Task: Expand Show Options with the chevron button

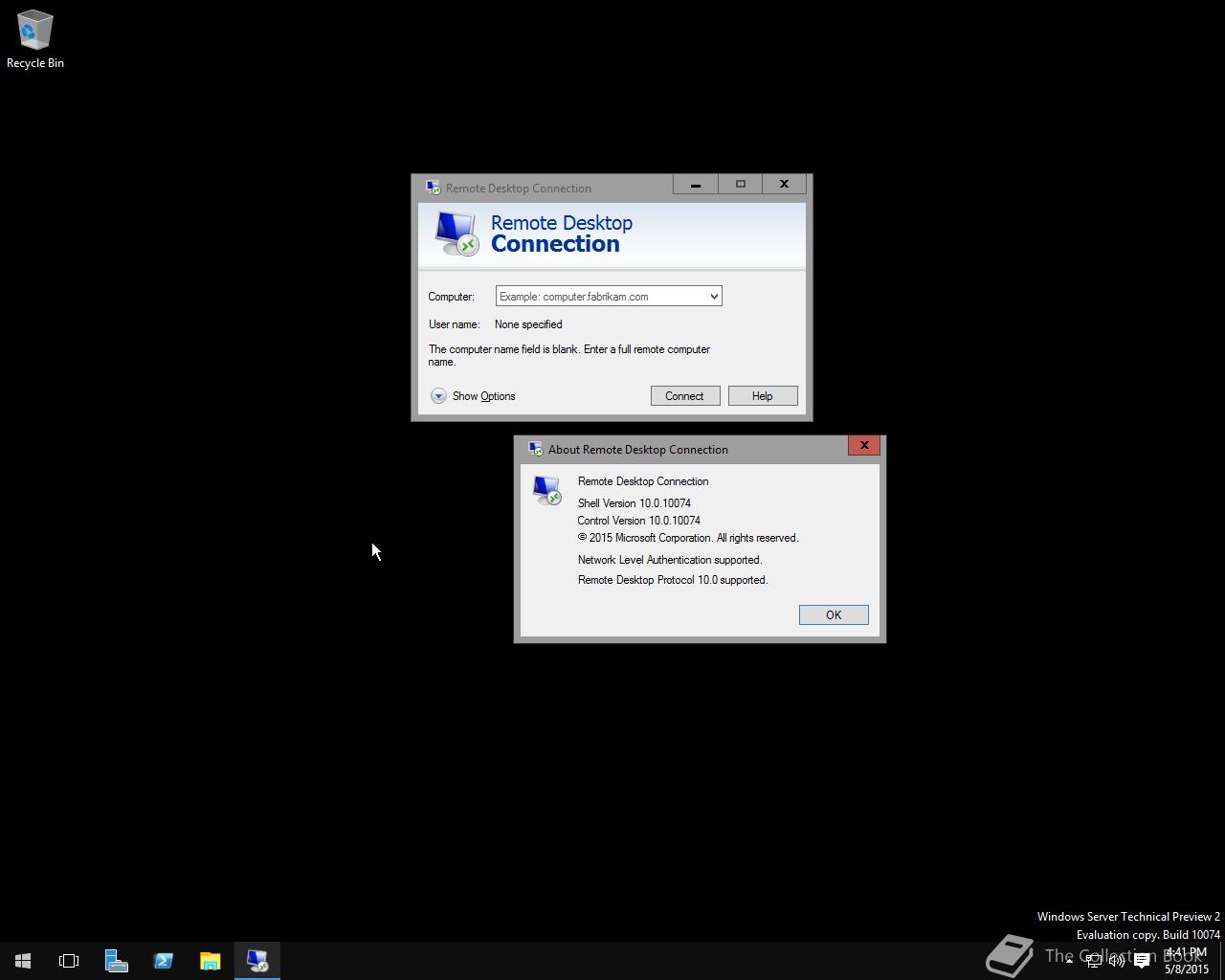Action: click(x=438, y=396)
